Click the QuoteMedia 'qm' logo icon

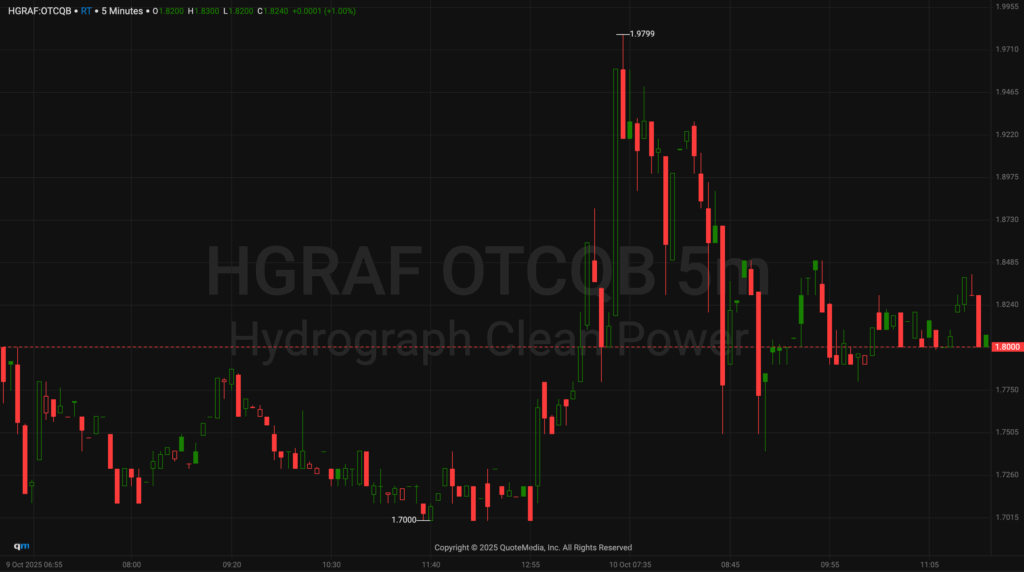21,546
